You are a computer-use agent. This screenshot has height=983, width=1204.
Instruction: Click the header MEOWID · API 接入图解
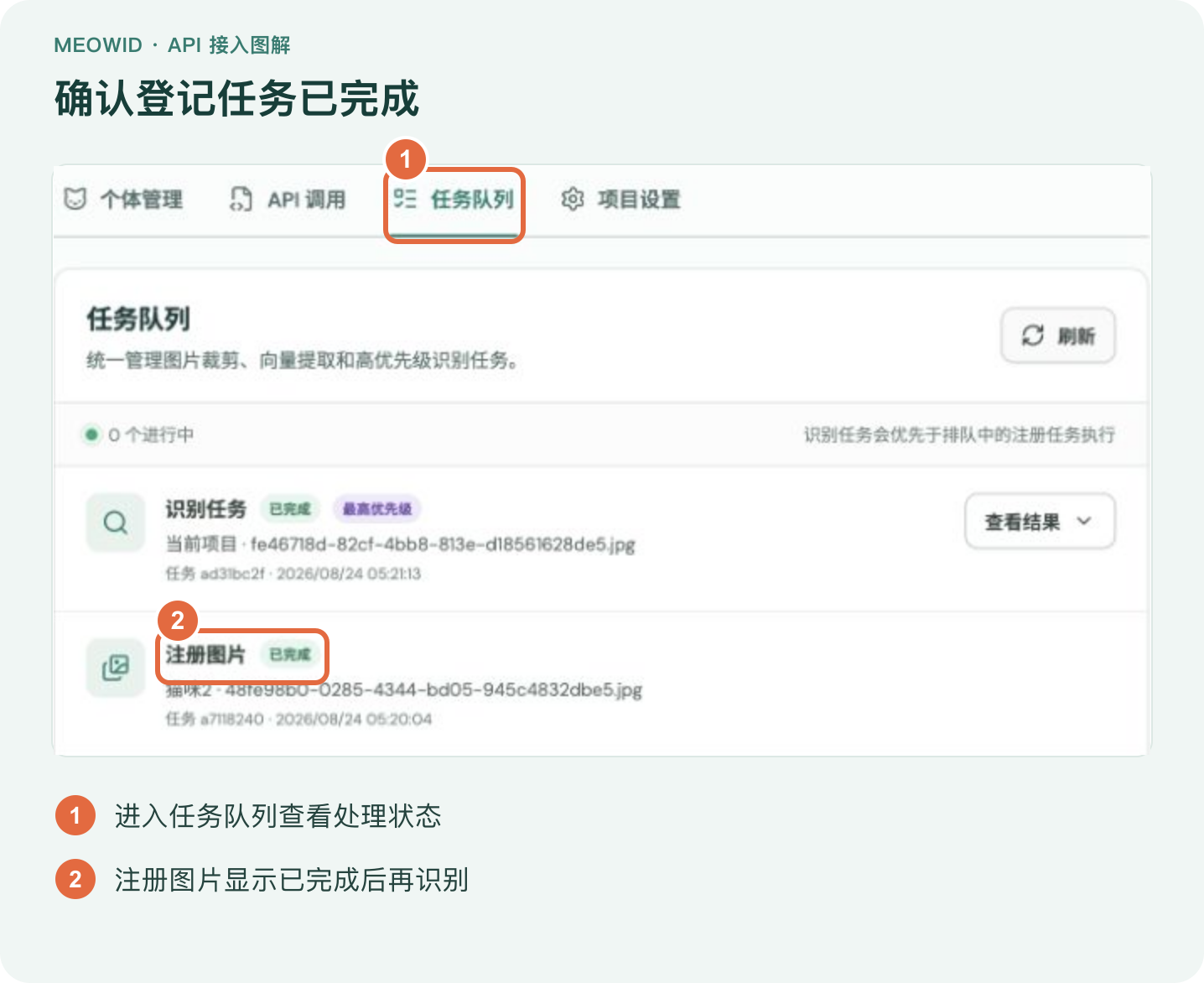tap(172, 45)
